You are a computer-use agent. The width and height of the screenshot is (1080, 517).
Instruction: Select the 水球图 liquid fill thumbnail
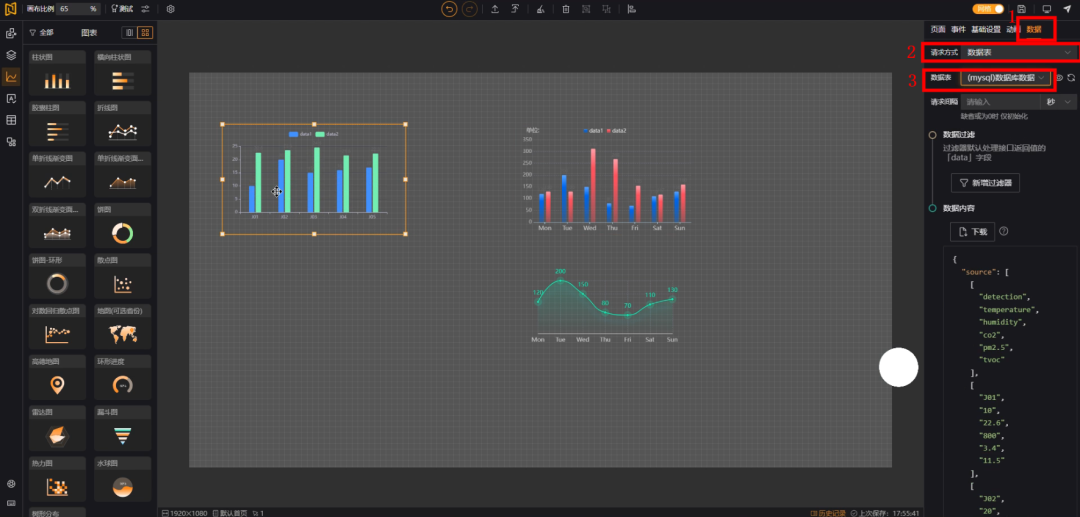(122, 479)
